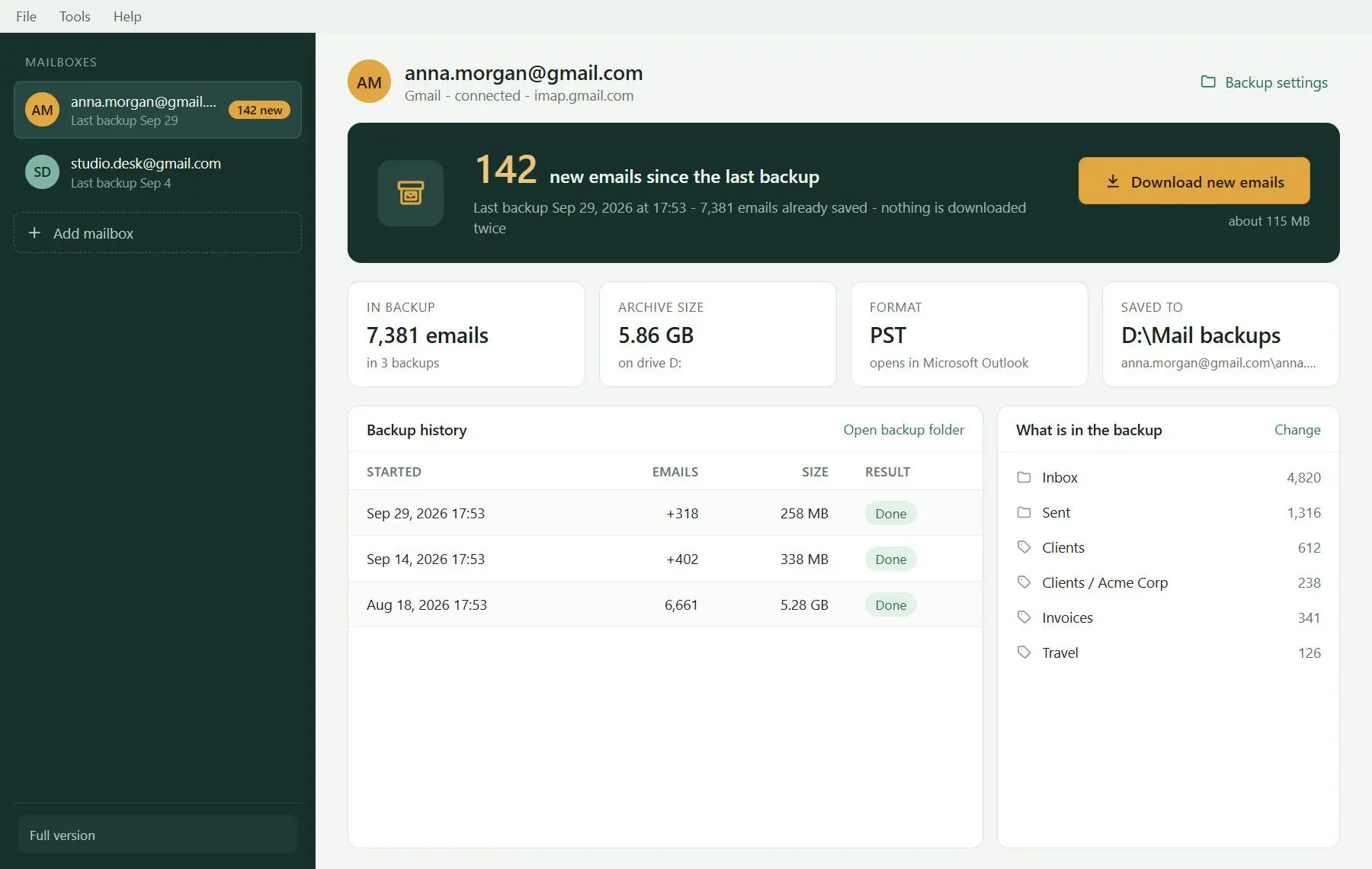
Task: Click the about 115 MB text
Action: coord(1268,221)
